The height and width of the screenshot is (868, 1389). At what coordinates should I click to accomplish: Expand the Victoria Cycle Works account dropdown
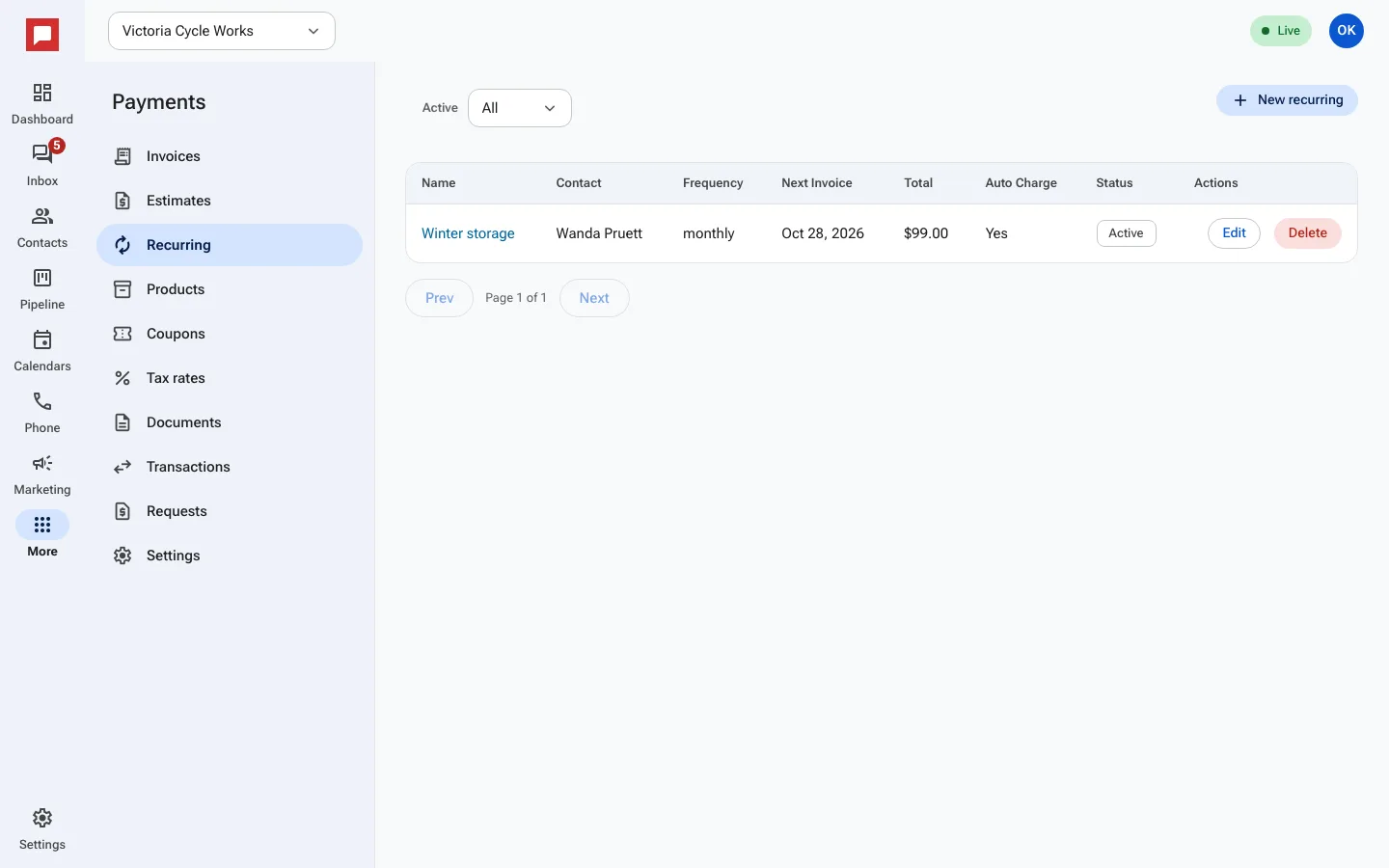pyautogui.click(x=222, y=31)
